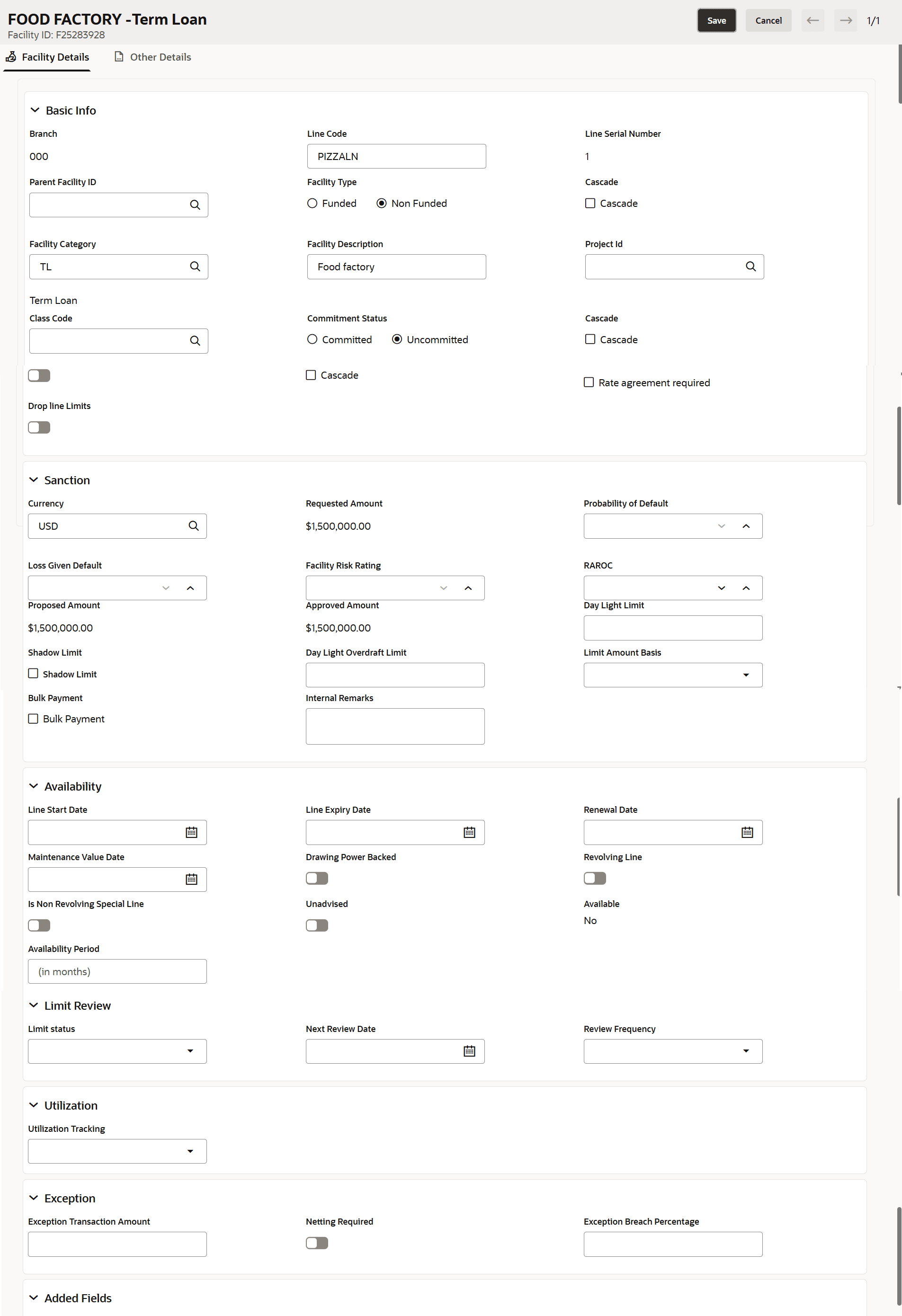Go to previous facility record arrow
The height and width of the screenshot is (1316, 902).
point(813,20)
